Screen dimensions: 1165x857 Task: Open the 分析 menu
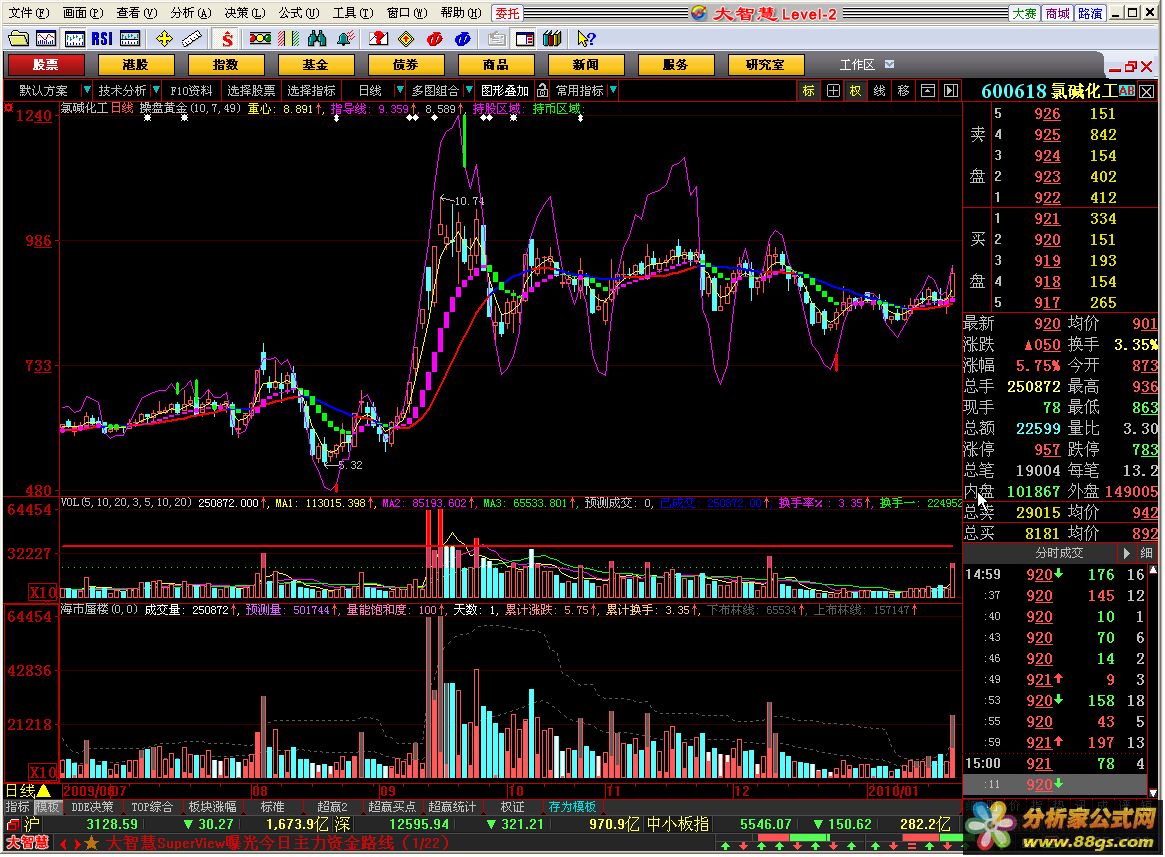click(191, 13)
